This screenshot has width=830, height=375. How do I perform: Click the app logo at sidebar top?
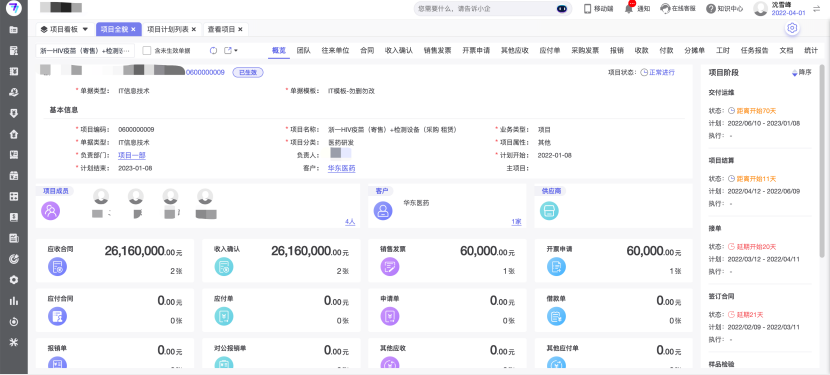[14, 8]
